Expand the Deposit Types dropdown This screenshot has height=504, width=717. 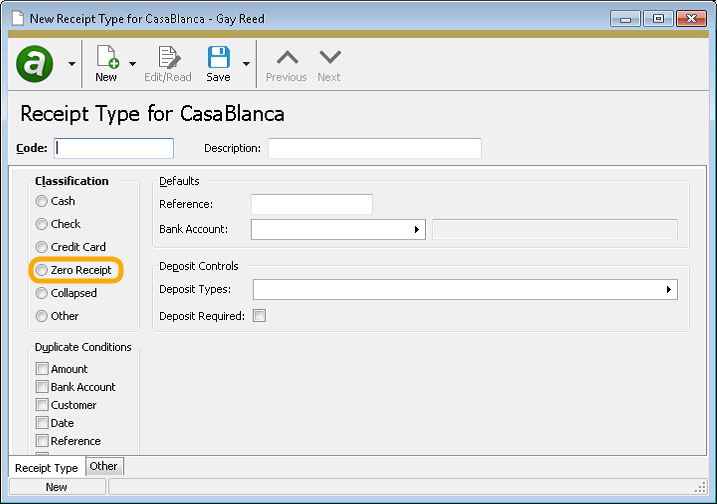tap(668, 290)
